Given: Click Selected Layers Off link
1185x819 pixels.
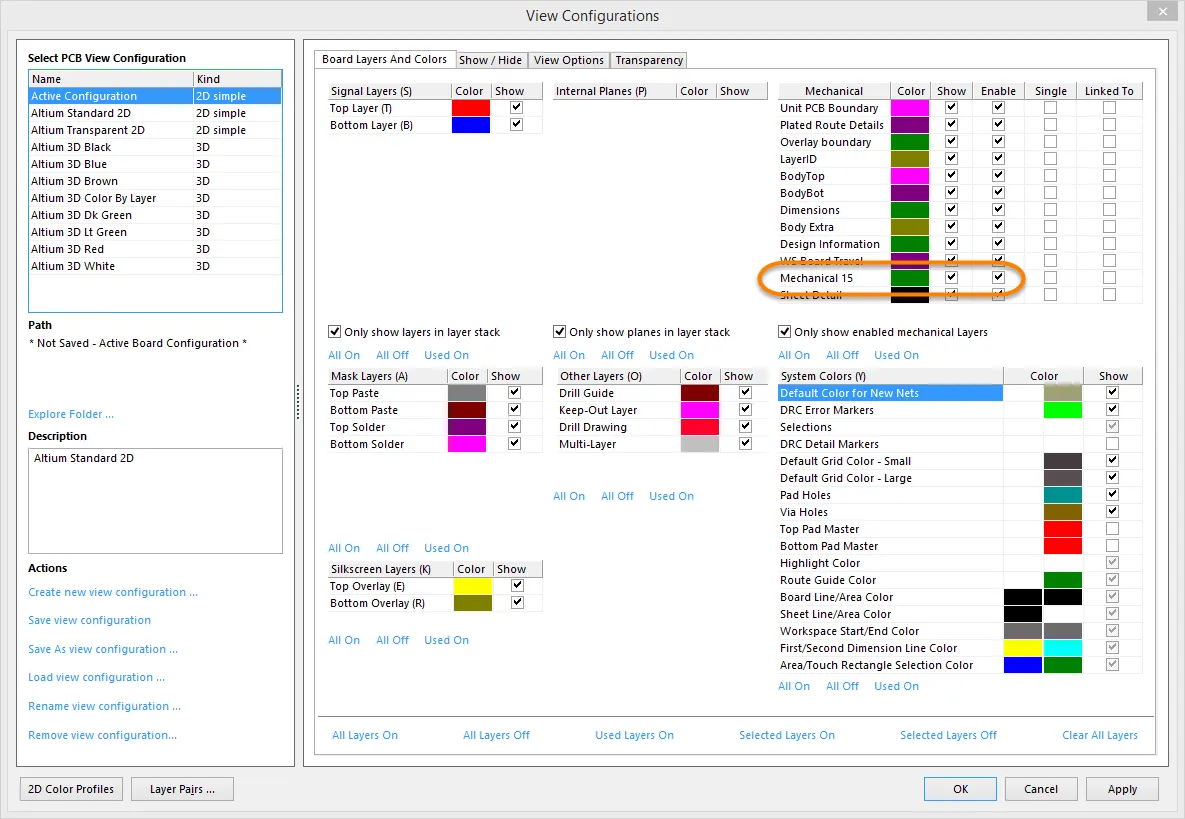Looking at the screenshot, I should [x=948, y=735].
